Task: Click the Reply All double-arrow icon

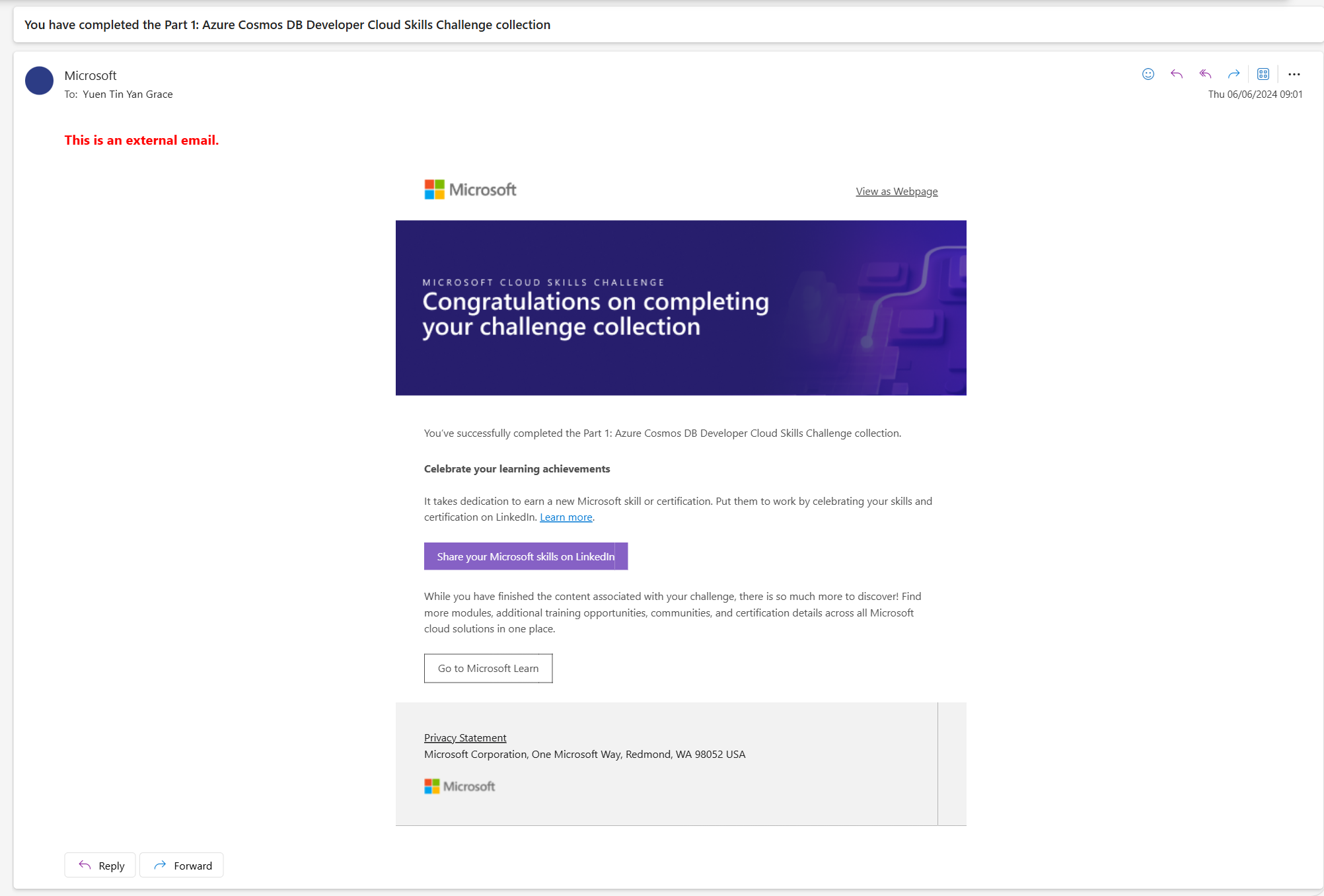Action: coord(1205,74)
